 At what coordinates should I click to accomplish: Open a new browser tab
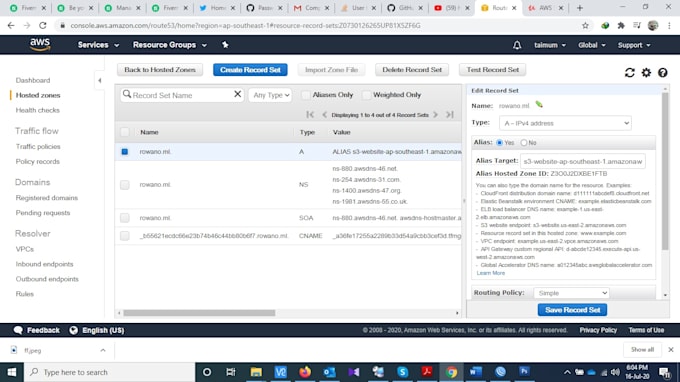coord(579,8)
